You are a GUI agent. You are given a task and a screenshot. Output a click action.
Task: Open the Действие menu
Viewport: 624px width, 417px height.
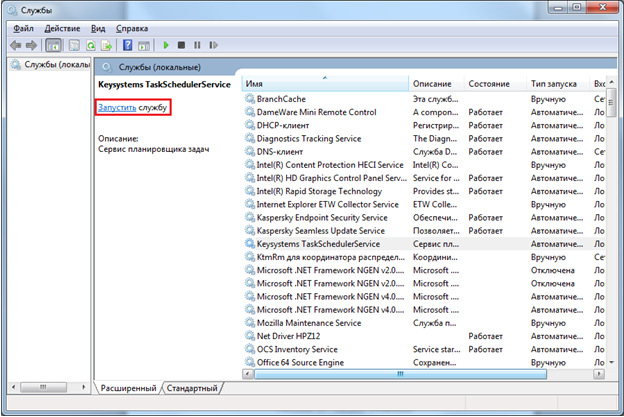62,29
